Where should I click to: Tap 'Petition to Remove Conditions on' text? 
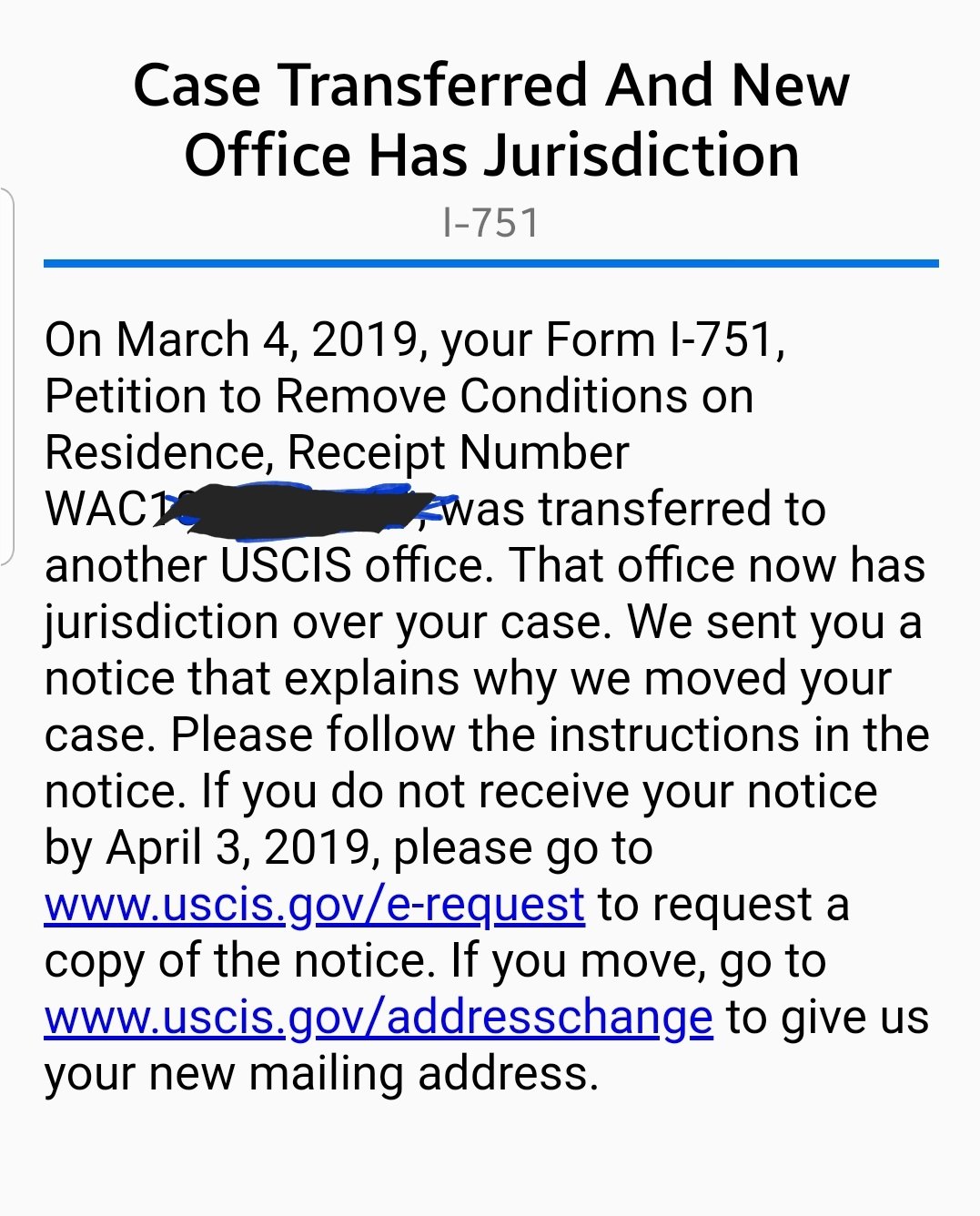(399, 397)
